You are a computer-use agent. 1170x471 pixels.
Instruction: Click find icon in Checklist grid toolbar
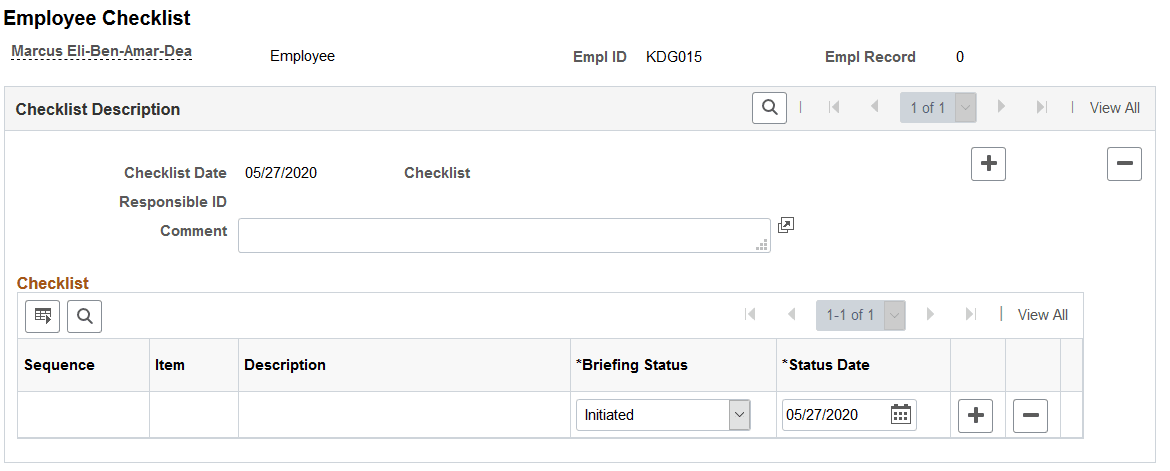pyautogui.click(x=84, y=316)
